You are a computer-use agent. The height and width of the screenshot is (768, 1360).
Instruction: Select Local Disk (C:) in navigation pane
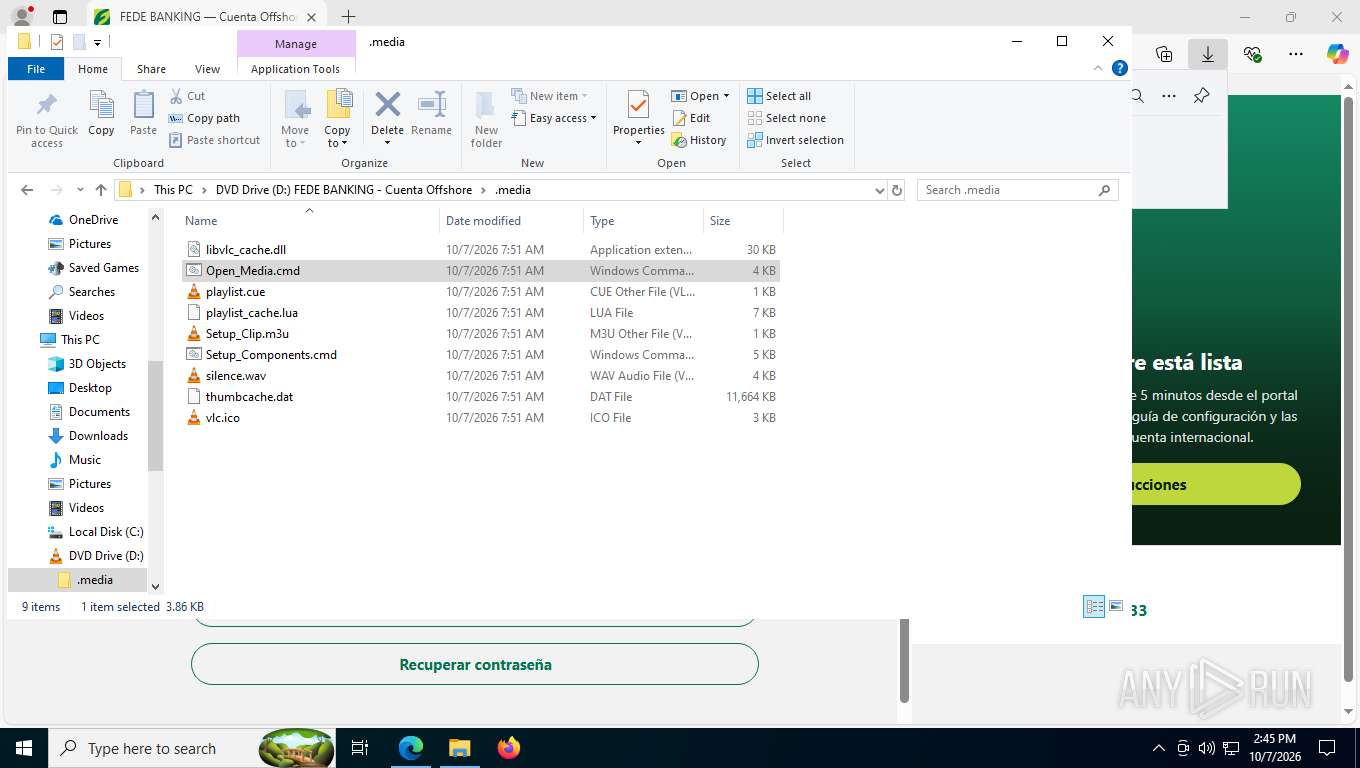tap(106, 532)
